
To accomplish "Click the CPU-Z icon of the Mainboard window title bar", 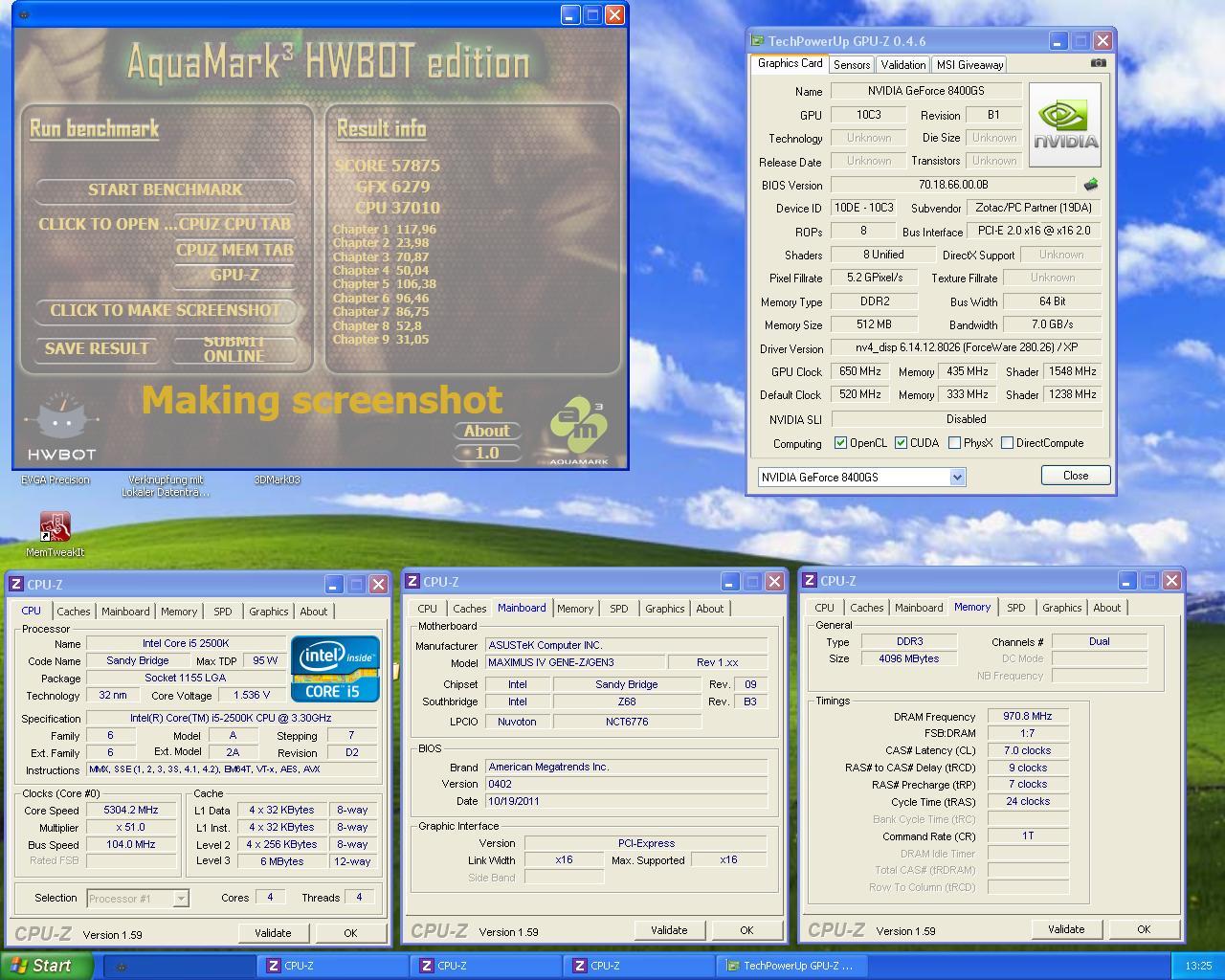I will (x=412, y=582).
